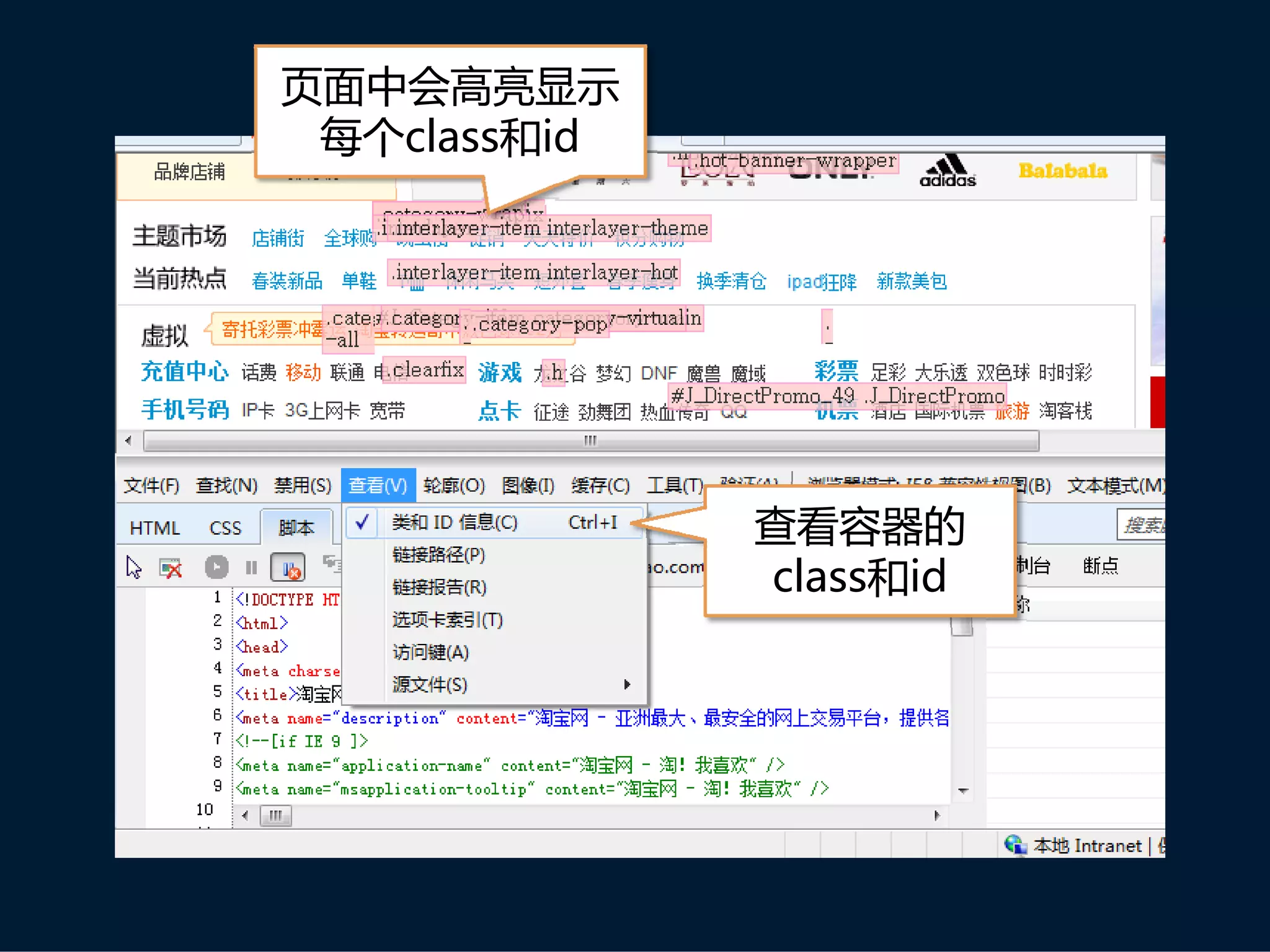
Task: Click the 联通 link
Action: 347,372
